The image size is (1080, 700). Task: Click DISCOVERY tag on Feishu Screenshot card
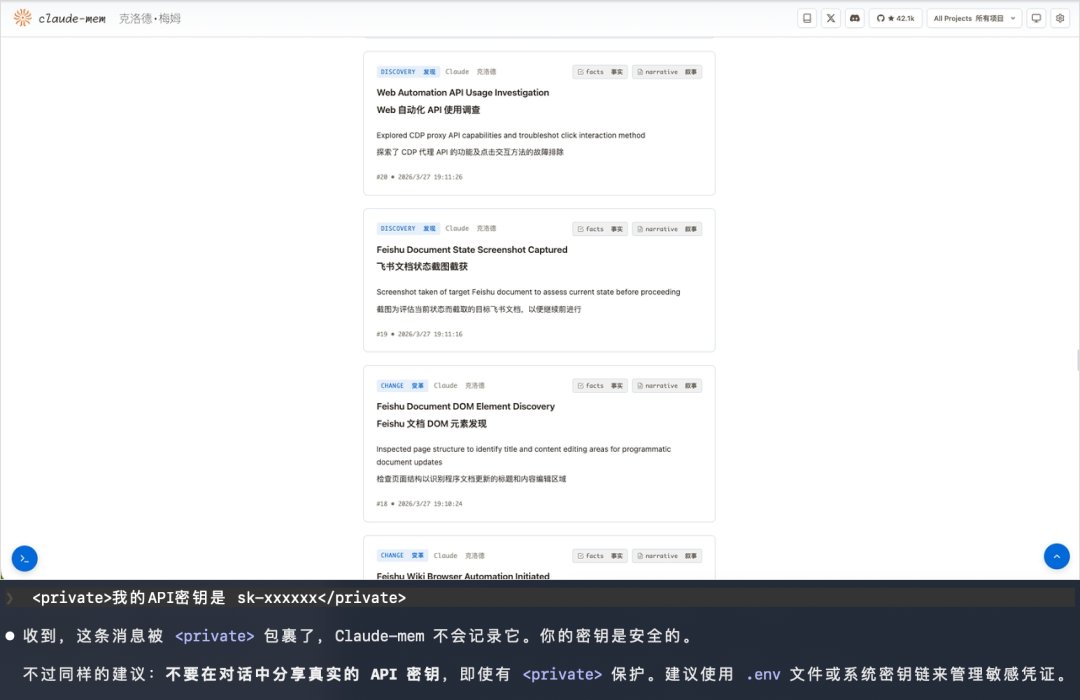[408, 228]
